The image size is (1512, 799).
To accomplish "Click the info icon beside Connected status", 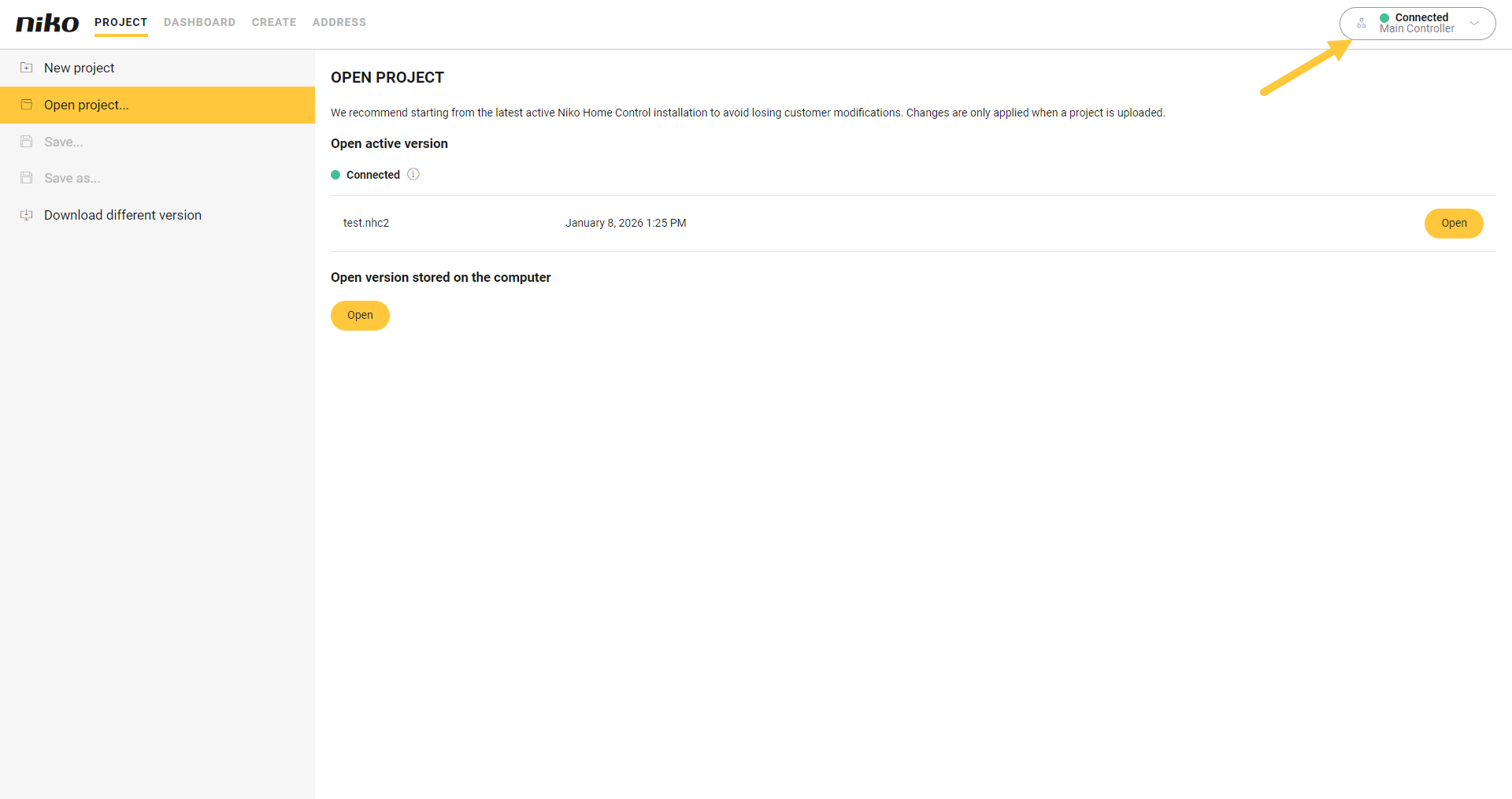I will [413, 174].
